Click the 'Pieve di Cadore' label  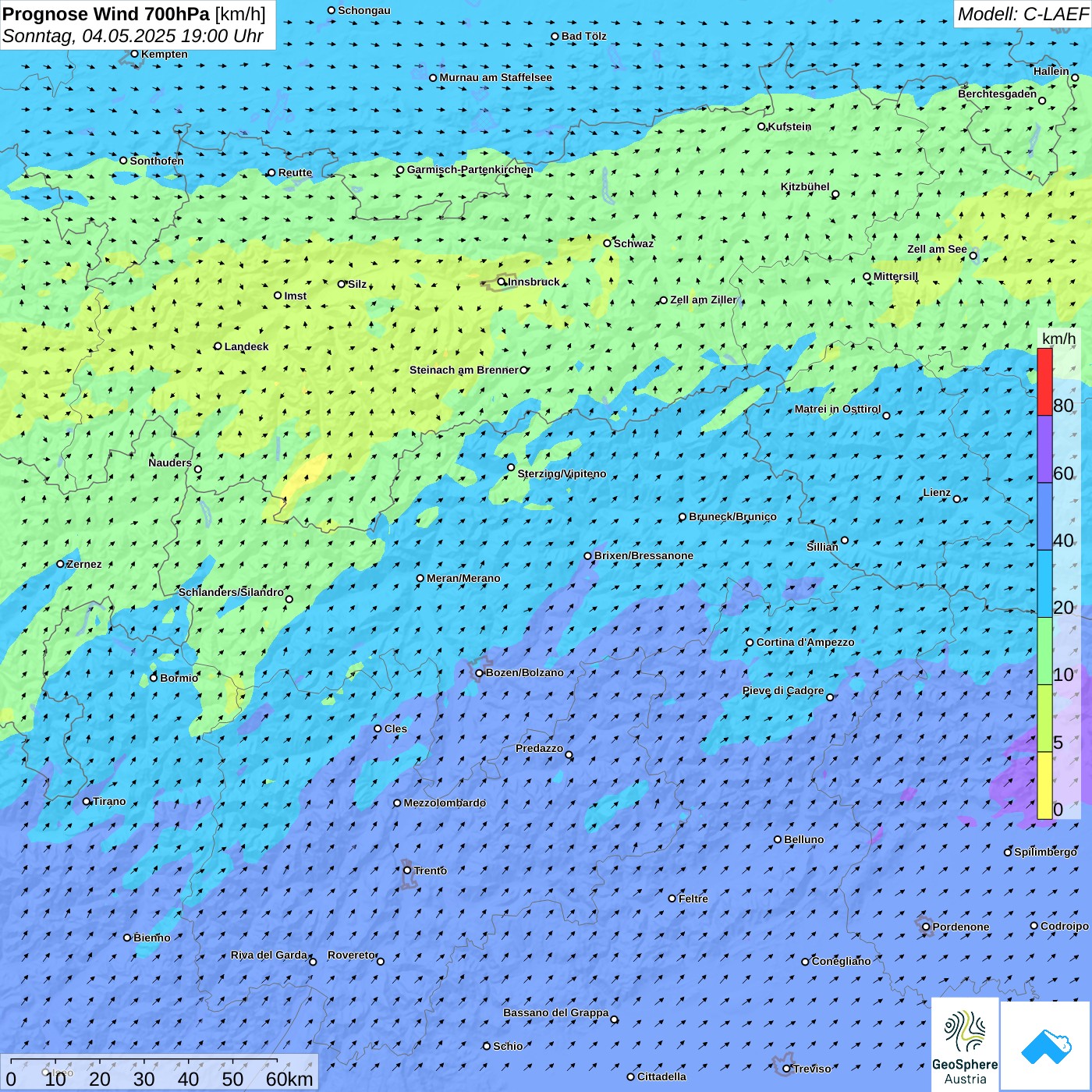point(783,690)
